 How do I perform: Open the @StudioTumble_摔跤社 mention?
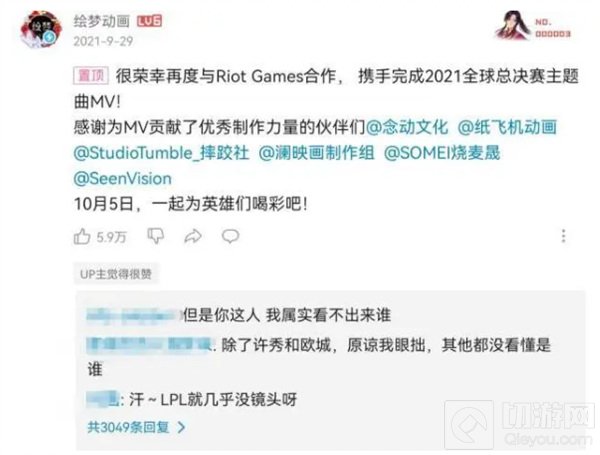[161, 153]
